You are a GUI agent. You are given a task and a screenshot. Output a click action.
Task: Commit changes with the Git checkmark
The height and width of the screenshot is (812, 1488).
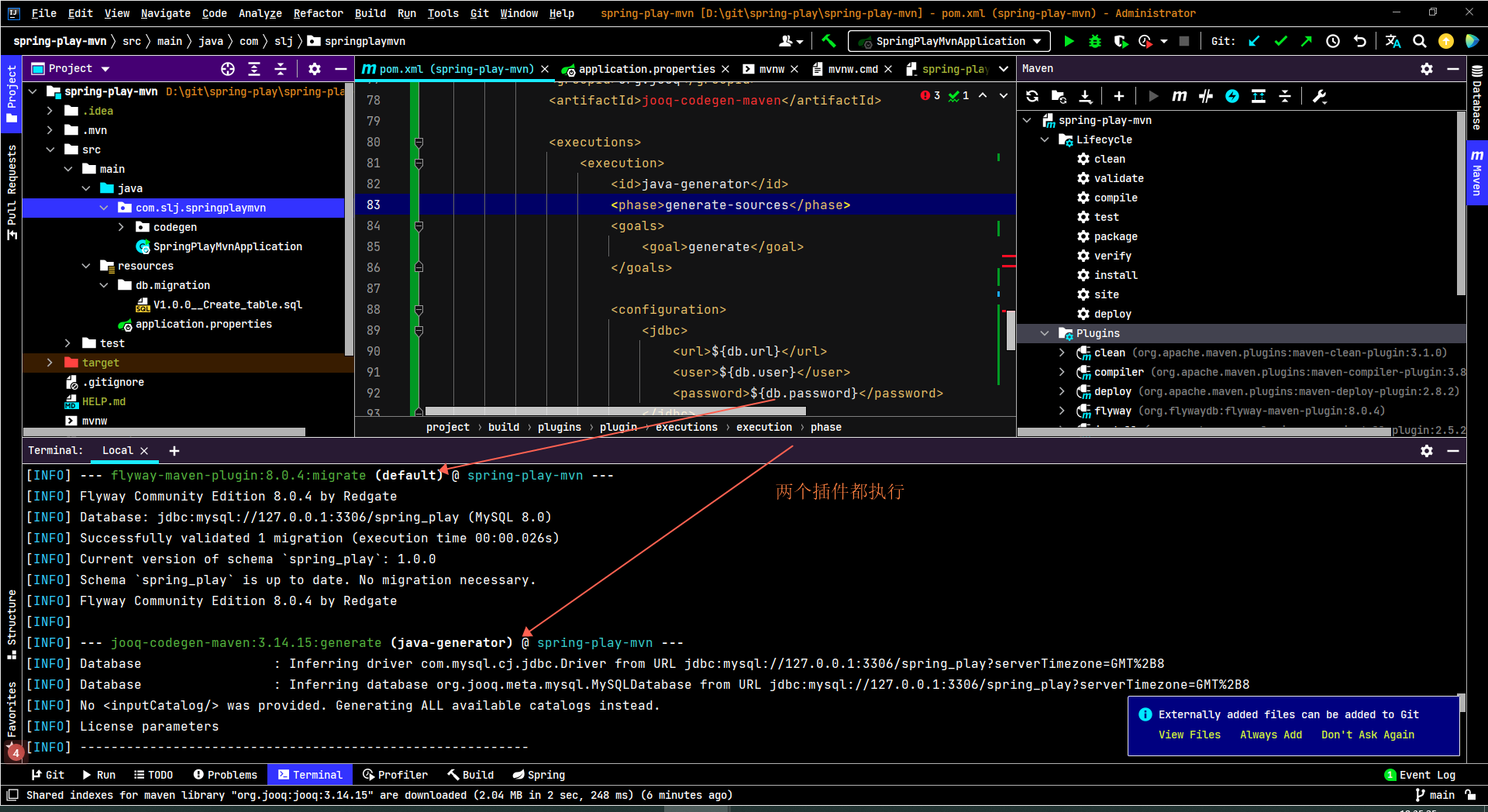click(1280, 41)
